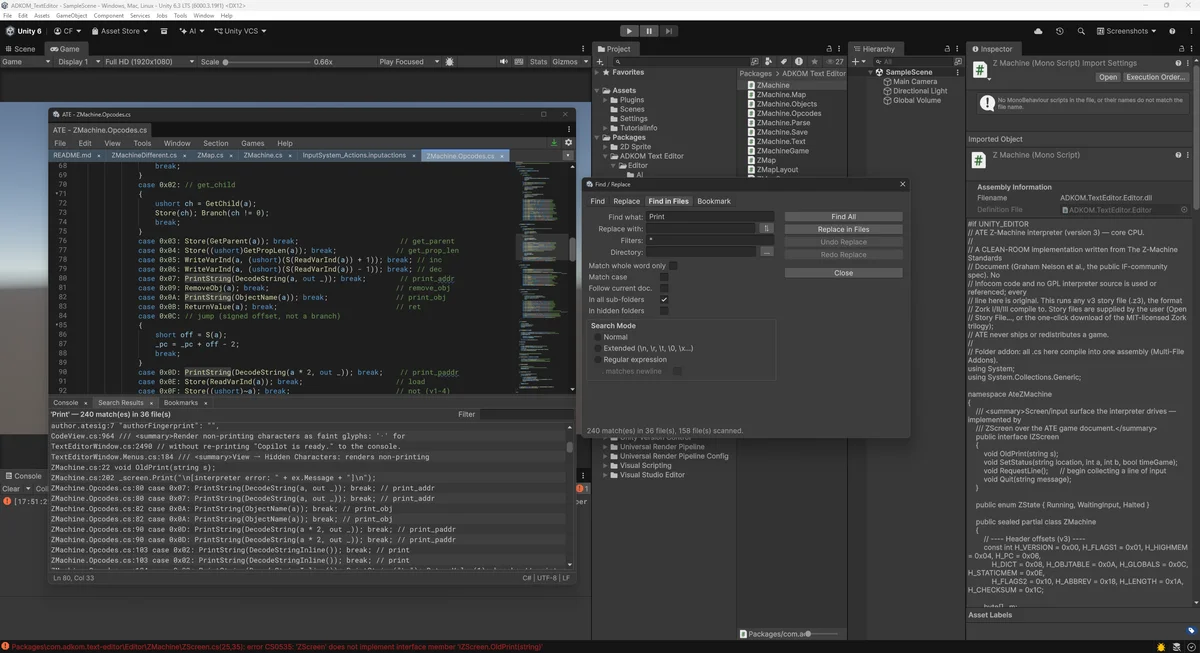Select Extended search mode radio
The image size is (1200, 653).
coord(599,348)
